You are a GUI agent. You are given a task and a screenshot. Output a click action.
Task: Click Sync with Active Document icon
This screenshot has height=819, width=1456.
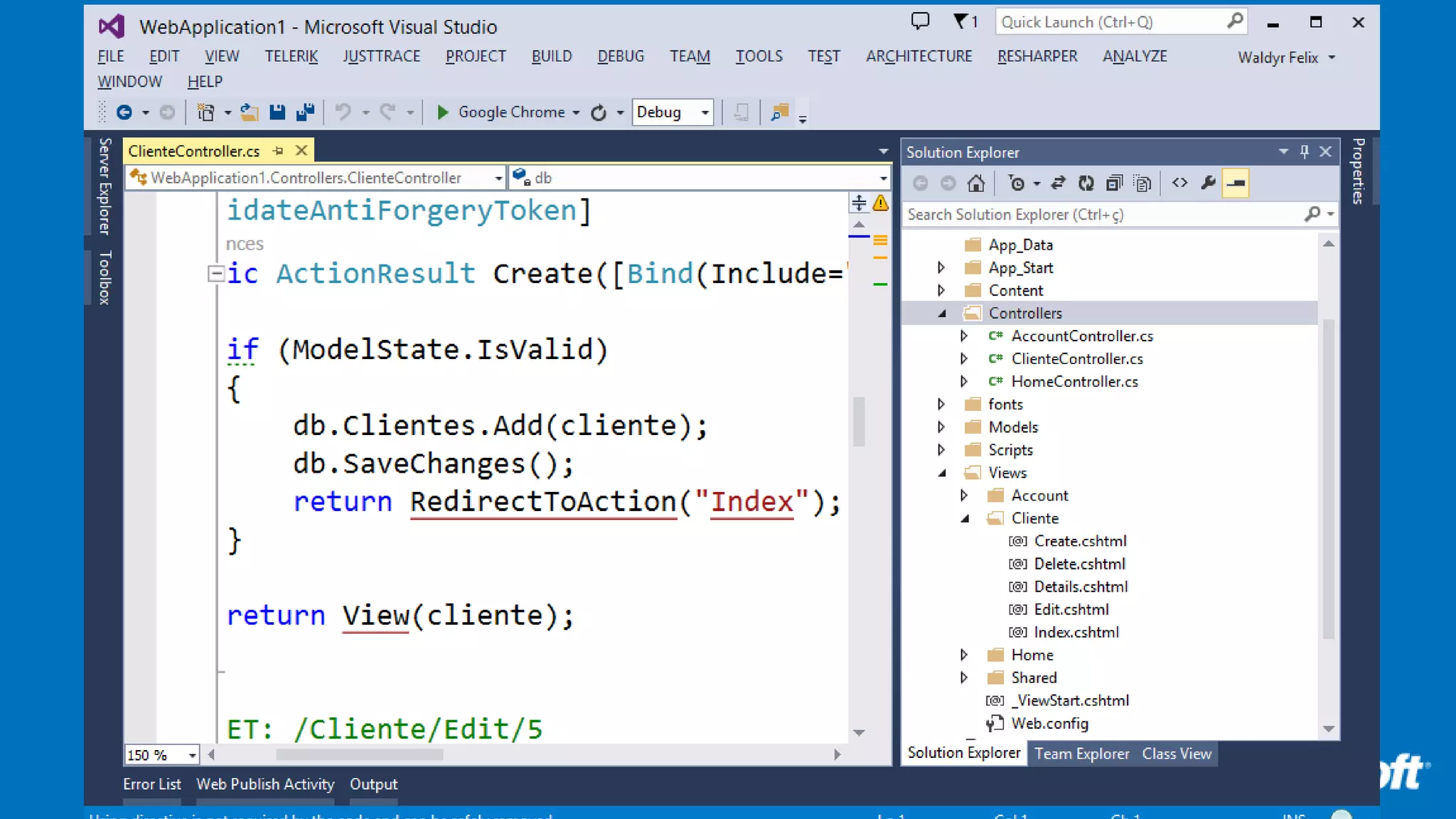point(1058,183)
